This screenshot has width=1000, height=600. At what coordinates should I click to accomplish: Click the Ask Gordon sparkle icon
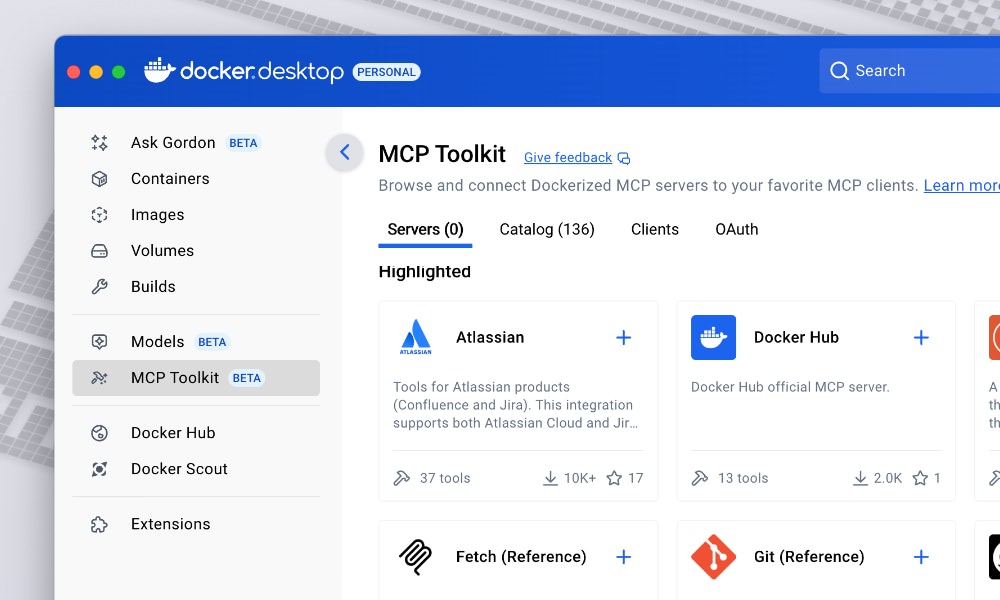click(x=99, y=143)
